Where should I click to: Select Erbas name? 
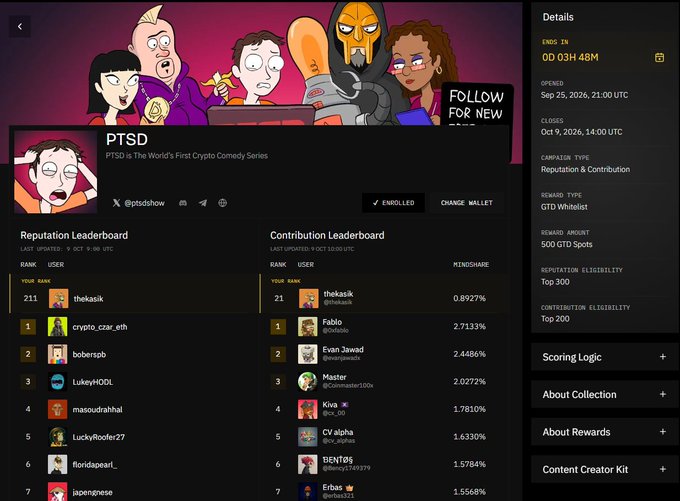coord(332,487)
